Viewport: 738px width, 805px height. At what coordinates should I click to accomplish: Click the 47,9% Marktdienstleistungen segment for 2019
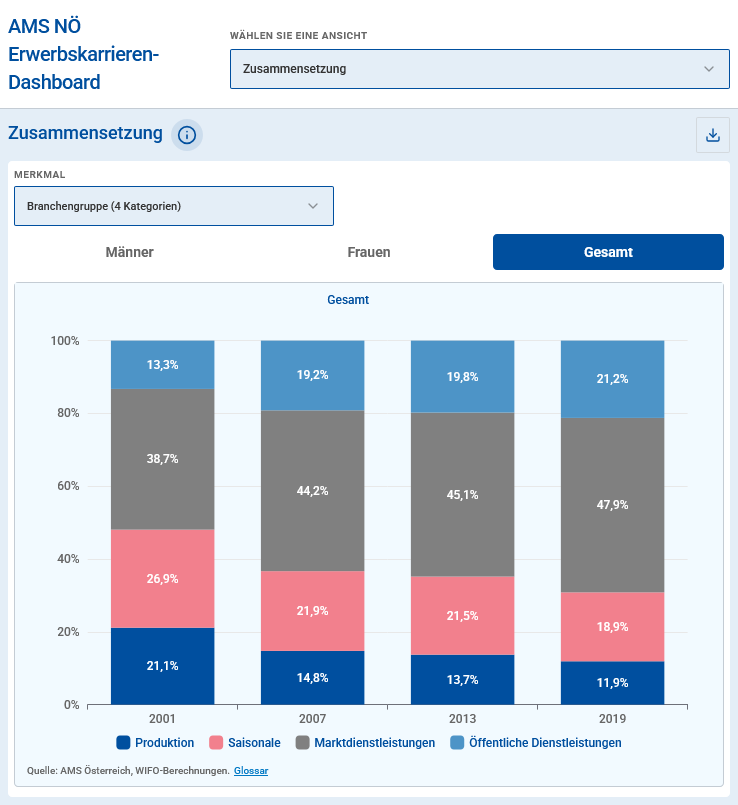pos(612,504)
